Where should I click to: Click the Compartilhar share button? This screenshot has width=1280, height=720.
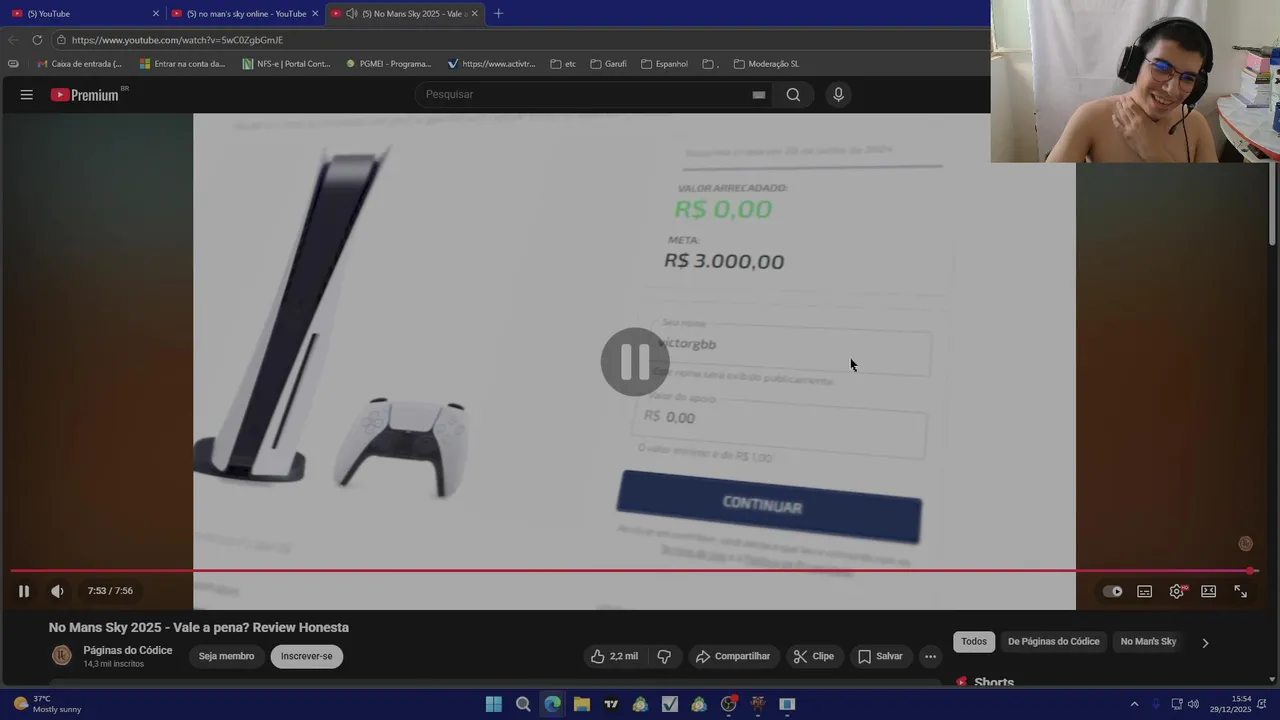point(733,656)
